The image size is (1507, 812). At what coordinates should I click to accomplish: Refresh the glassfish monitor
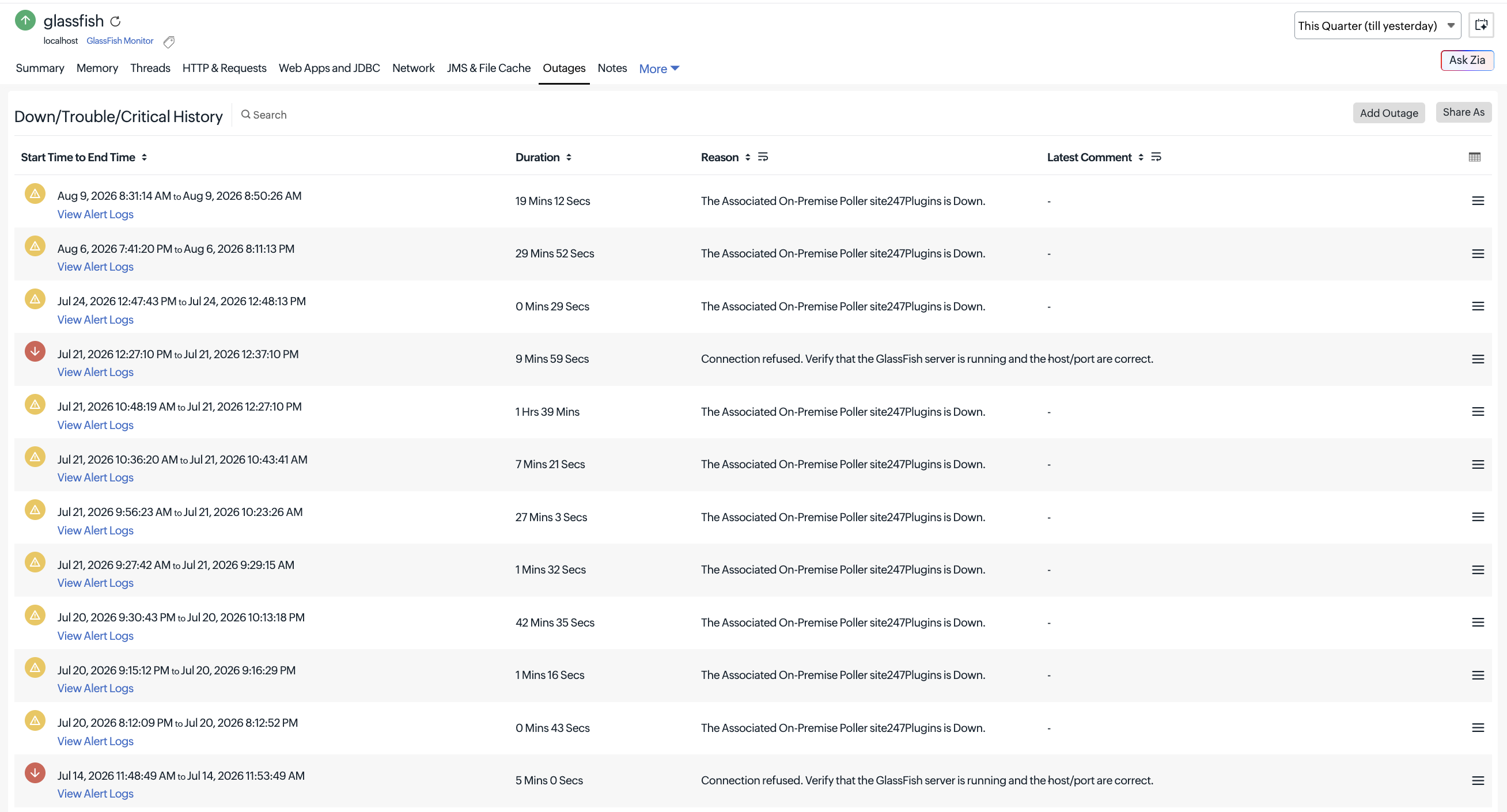116,22
